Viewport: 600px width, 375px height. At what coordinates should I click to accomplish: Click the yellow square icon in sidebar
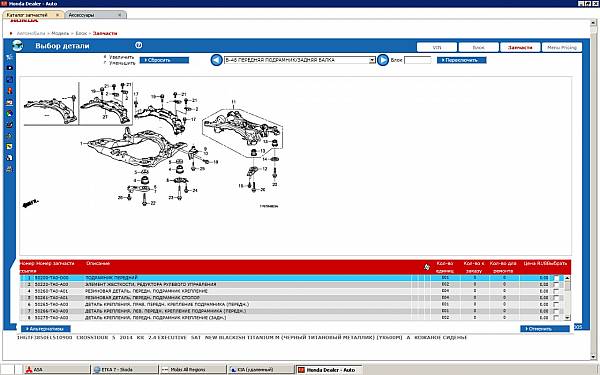[x=10, y=147]
